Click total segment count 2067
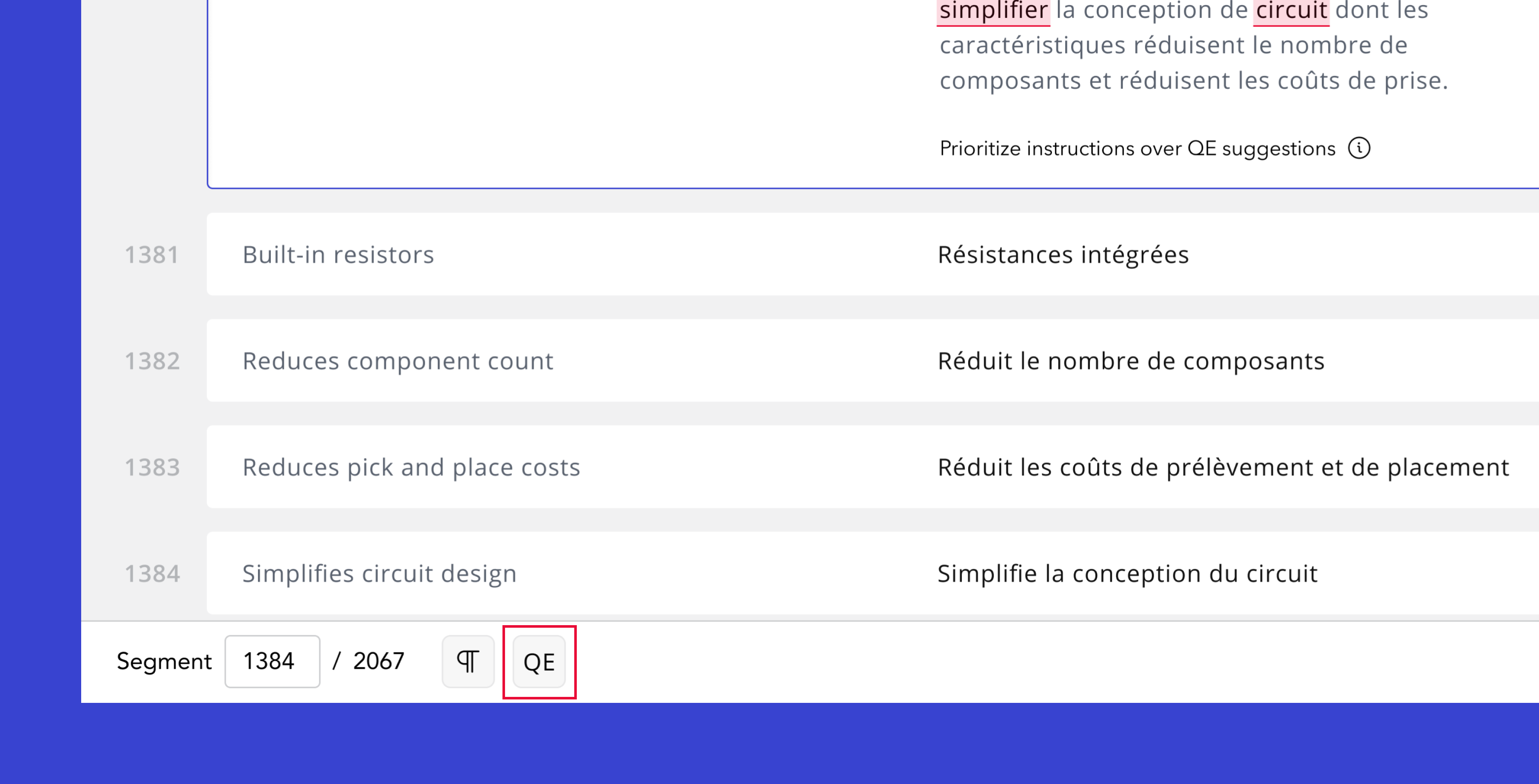The height and width of the screenshot is (784, 1539). pyautogui.click(x=379, y=661)
